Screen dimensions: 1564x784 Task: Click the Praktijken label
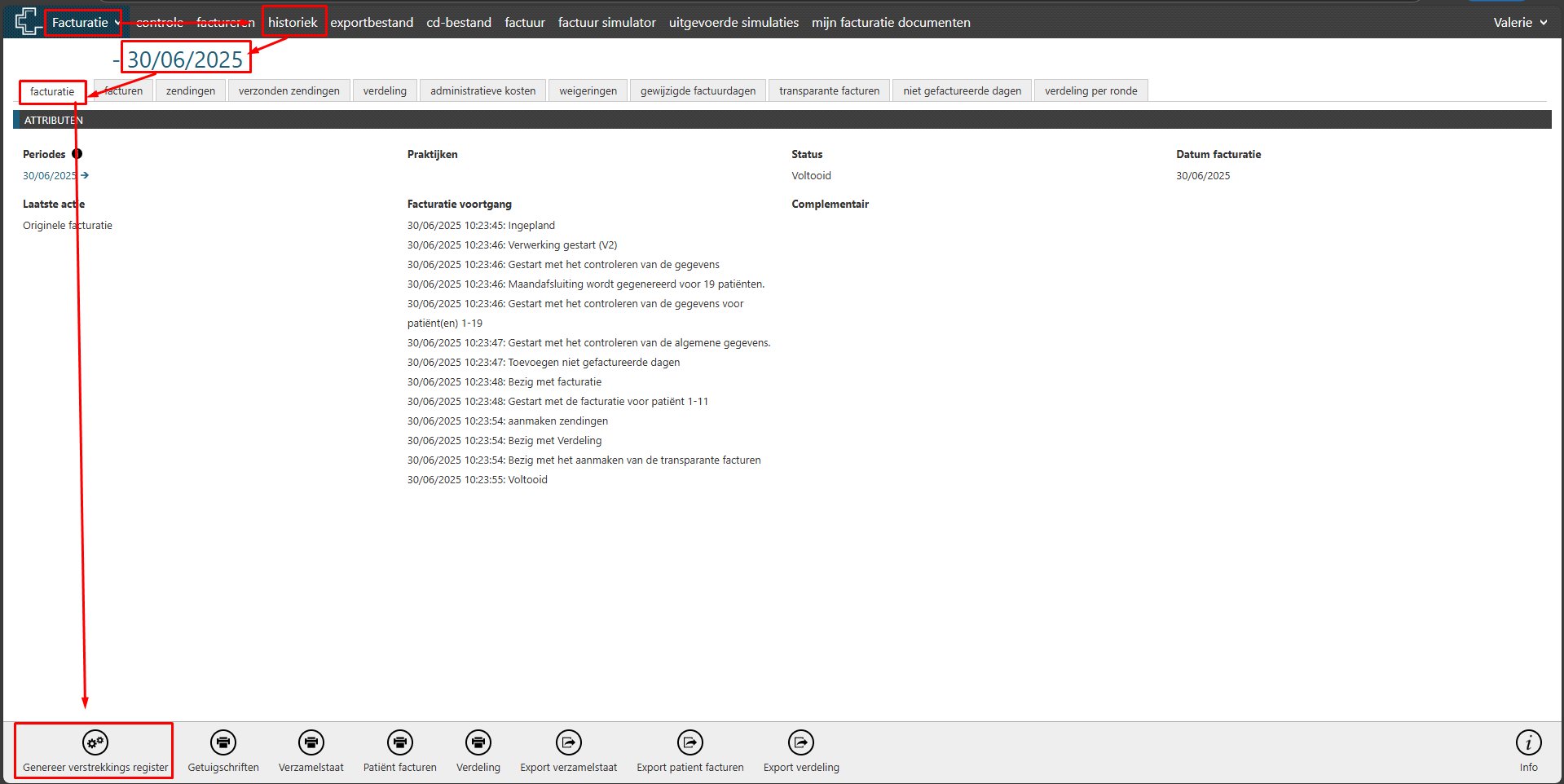tap(433, 154)
